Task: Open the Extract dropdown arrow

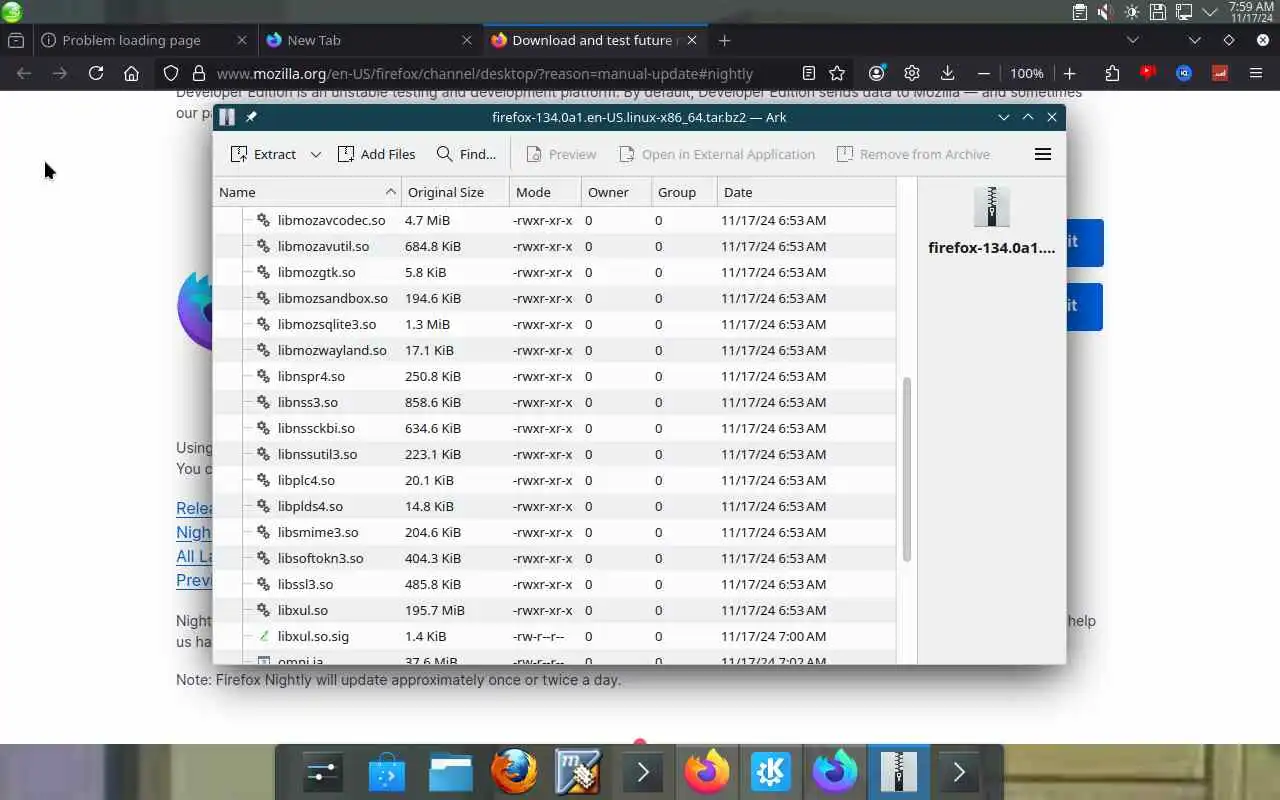Action: [315, 154]
